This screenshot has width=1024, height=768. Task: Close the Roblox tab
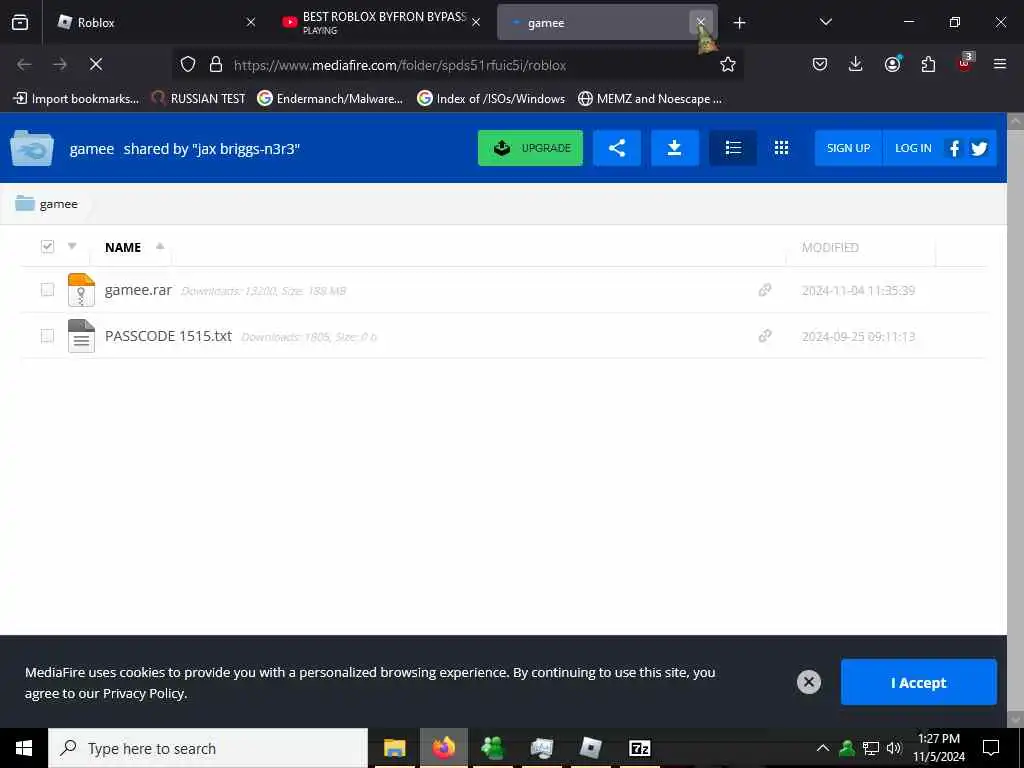coord(251,22)
